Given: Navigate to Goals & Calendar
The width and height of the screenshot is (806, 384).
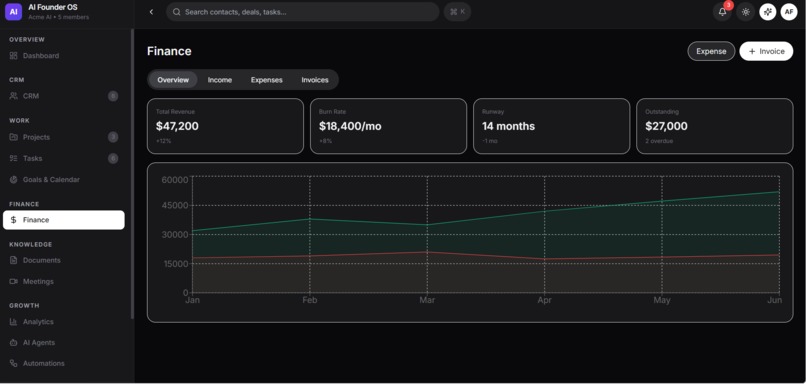Looking at the screenshot, I should pyautogui.click(x=64, y=179).
